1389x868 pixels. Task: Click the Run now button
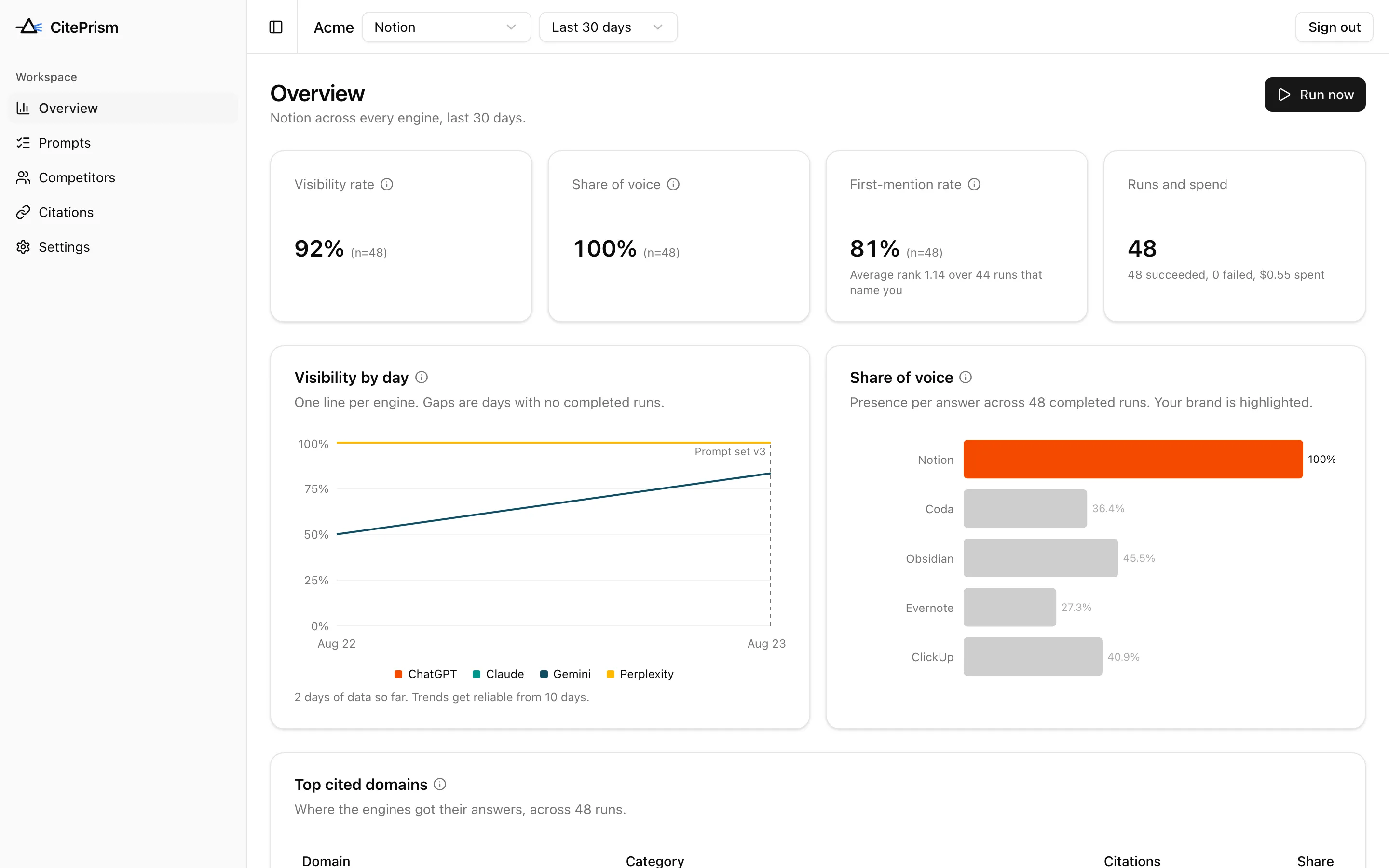pyautogui.click(x=1314, y=95)
